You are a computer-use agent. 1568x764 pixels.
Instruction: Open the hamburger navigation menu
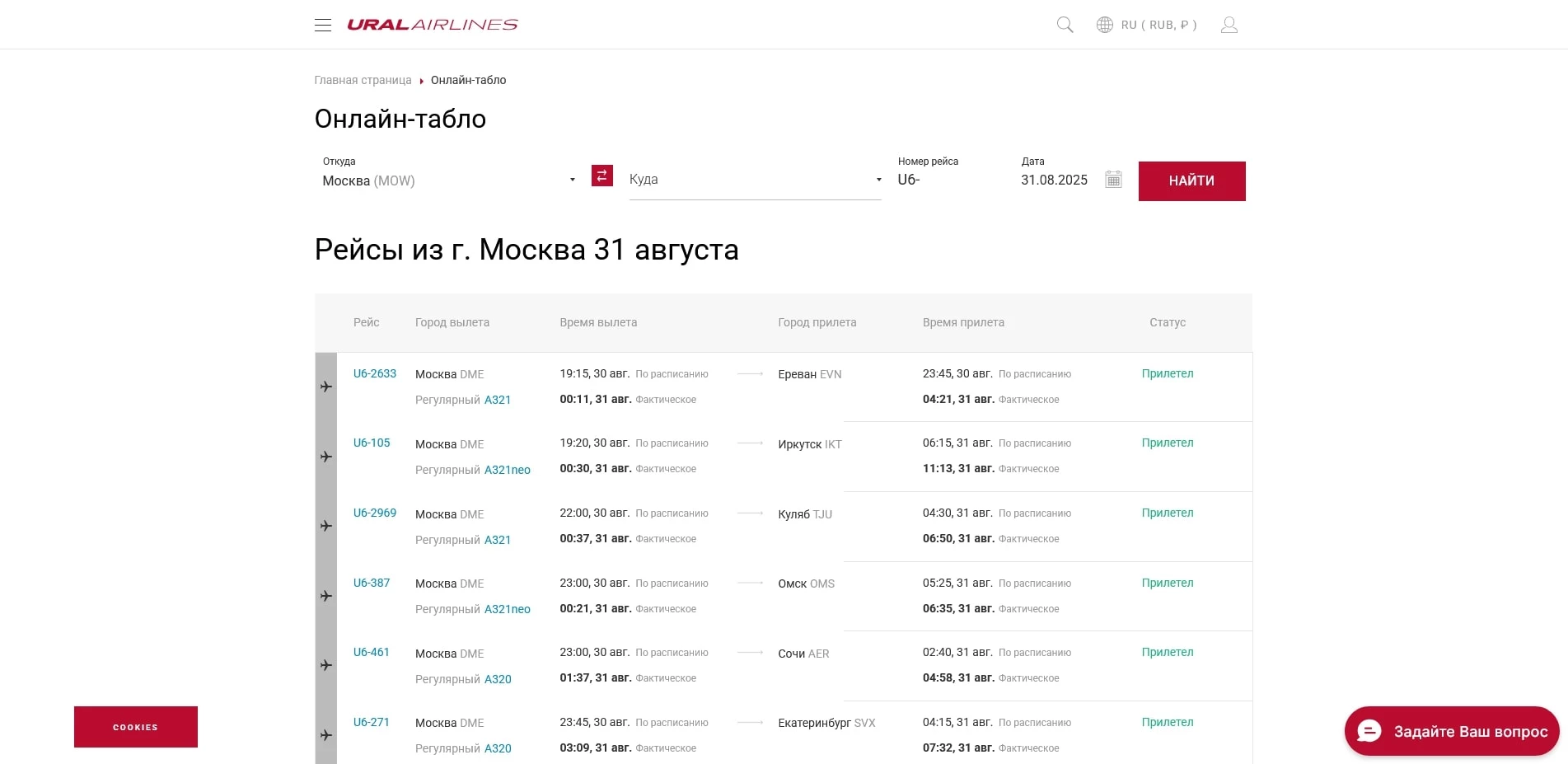(323, 24)
